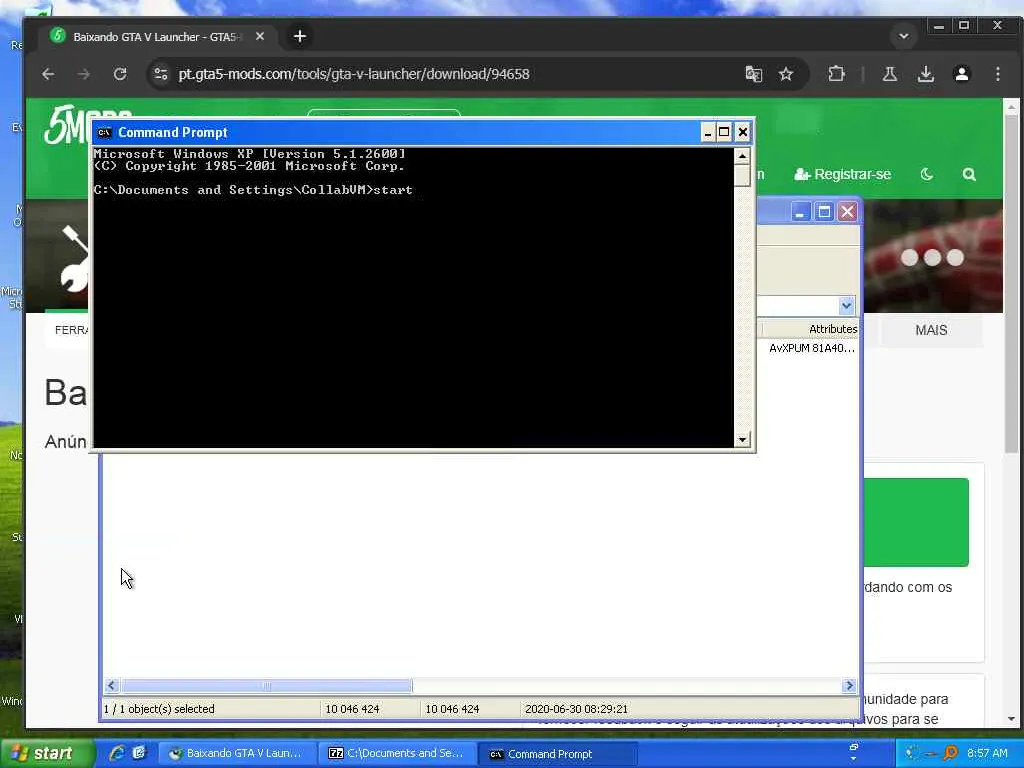Expand the tab search chevron
1024x768 pixels.
904,36
